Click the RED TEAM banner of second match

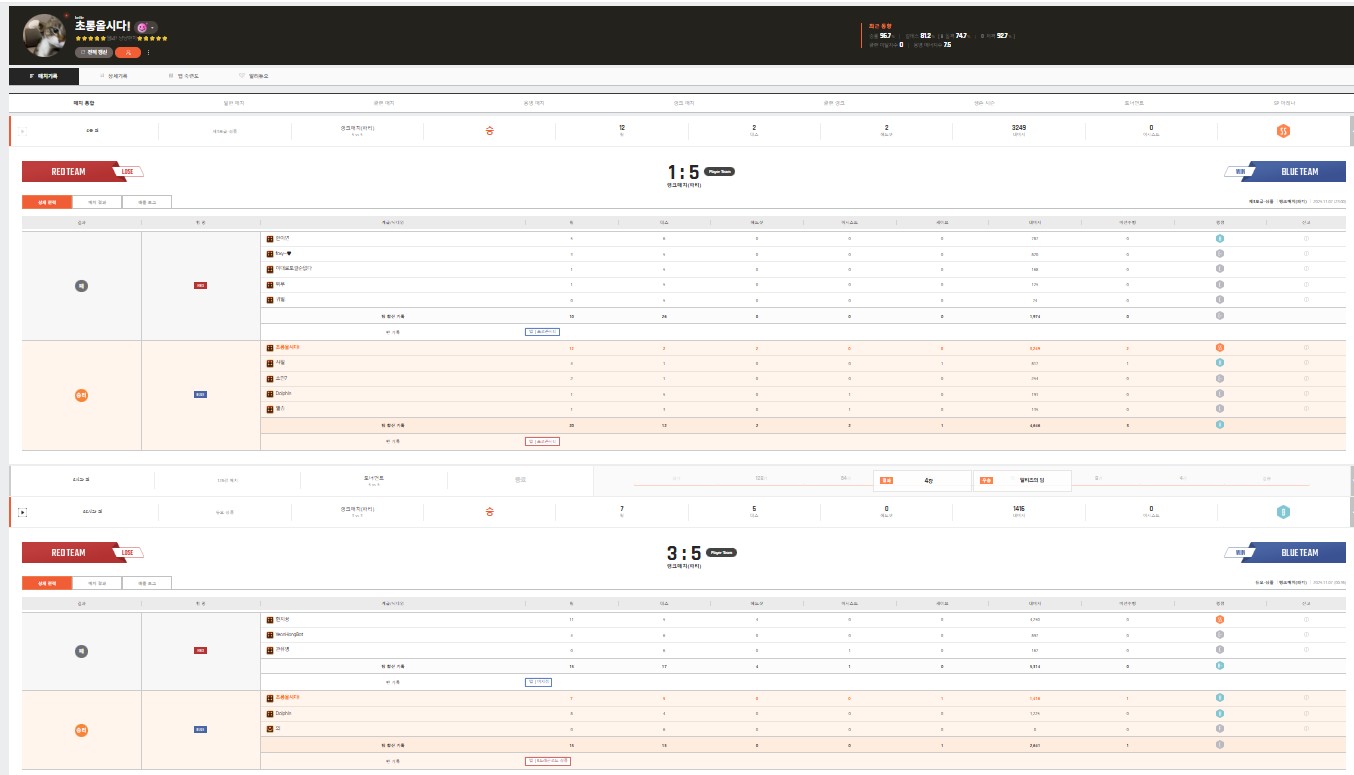pos(69,553)
